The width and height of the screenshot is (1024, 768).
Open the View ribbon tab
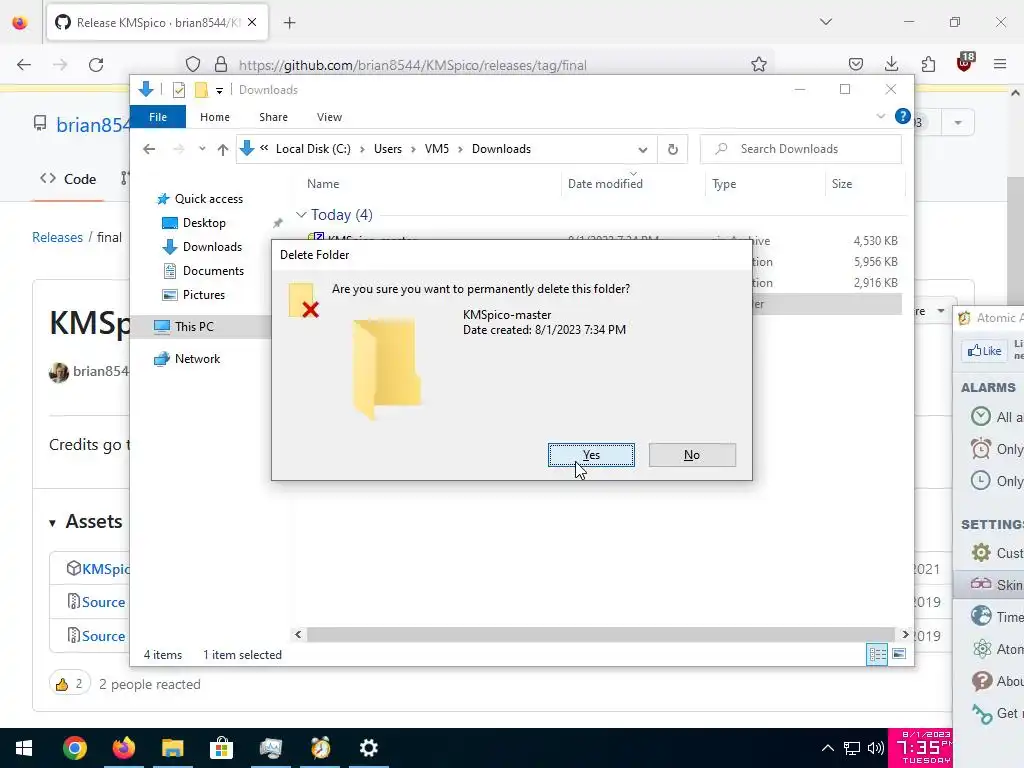point(329,117)
